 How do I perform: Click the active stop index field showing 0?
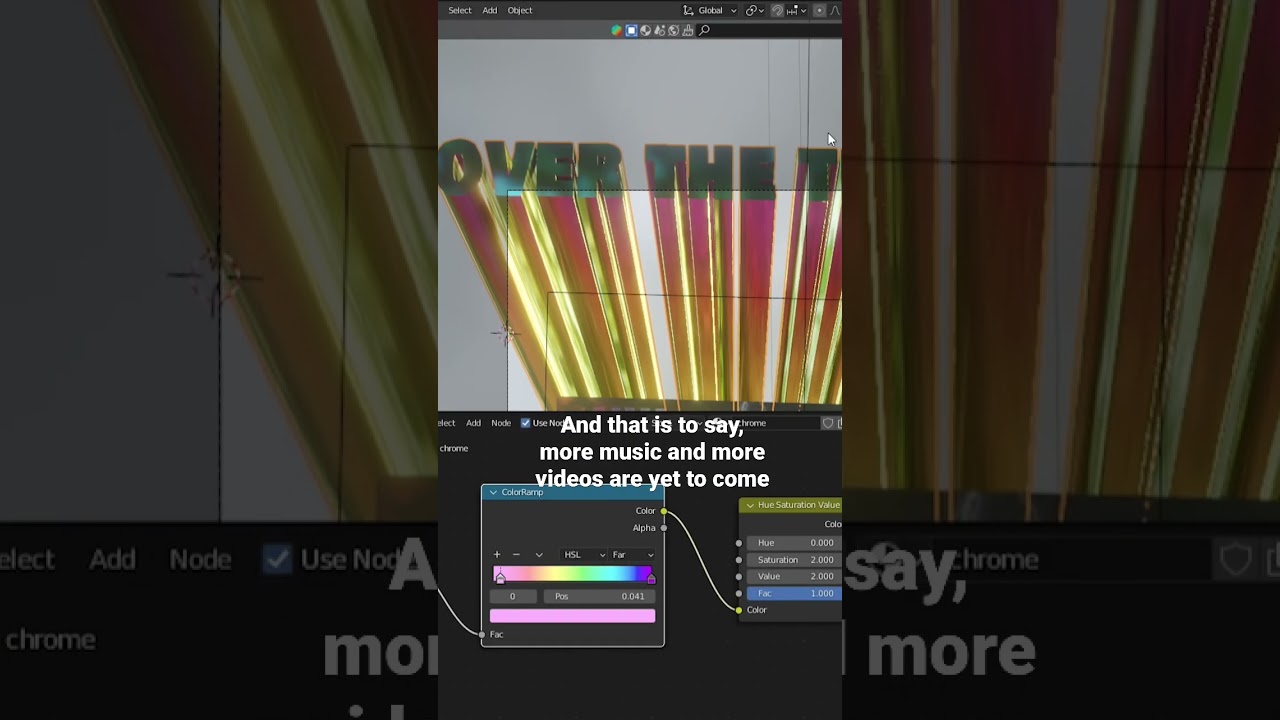tap(513, 596)
